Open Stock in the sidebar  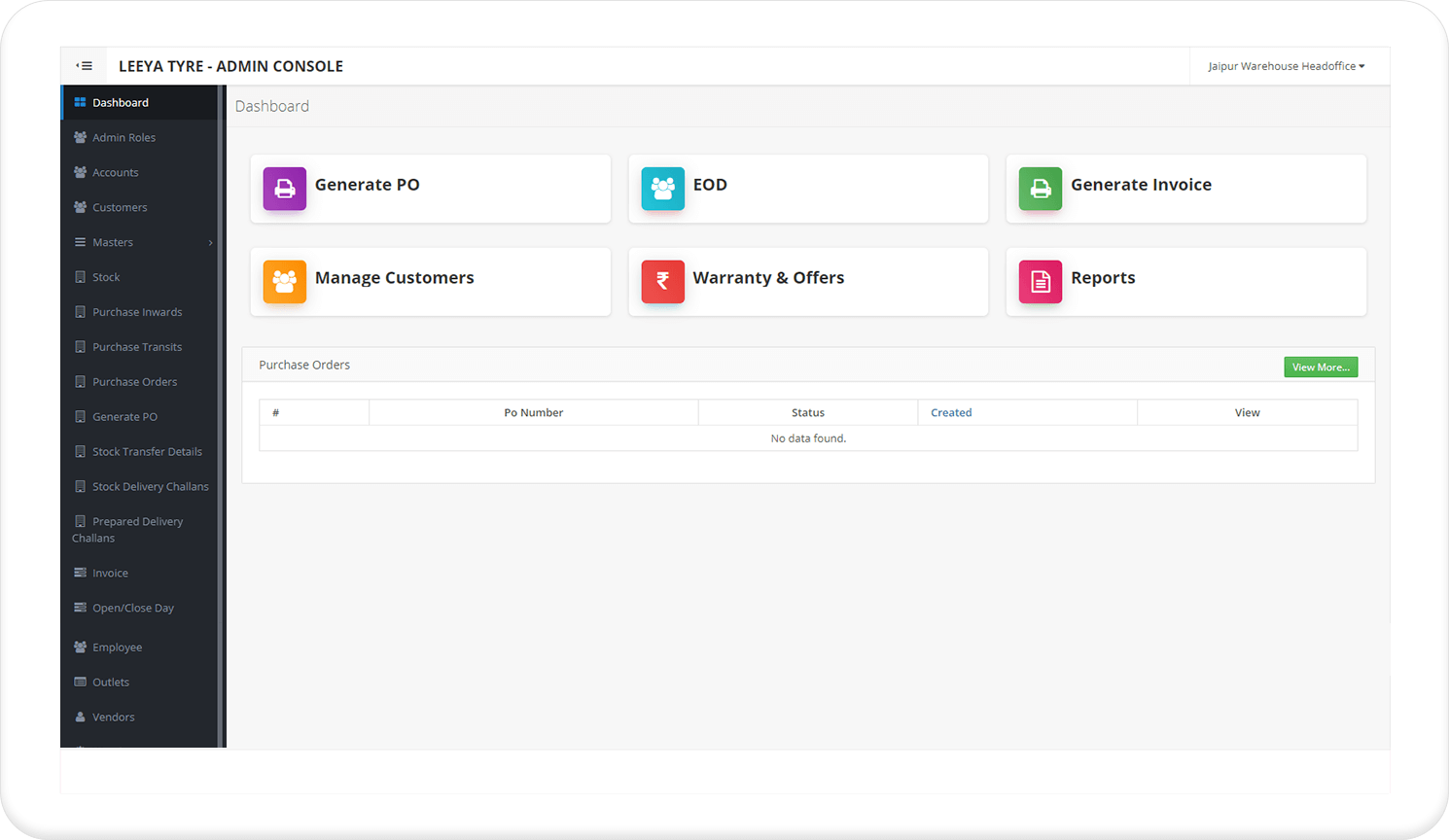140,277
